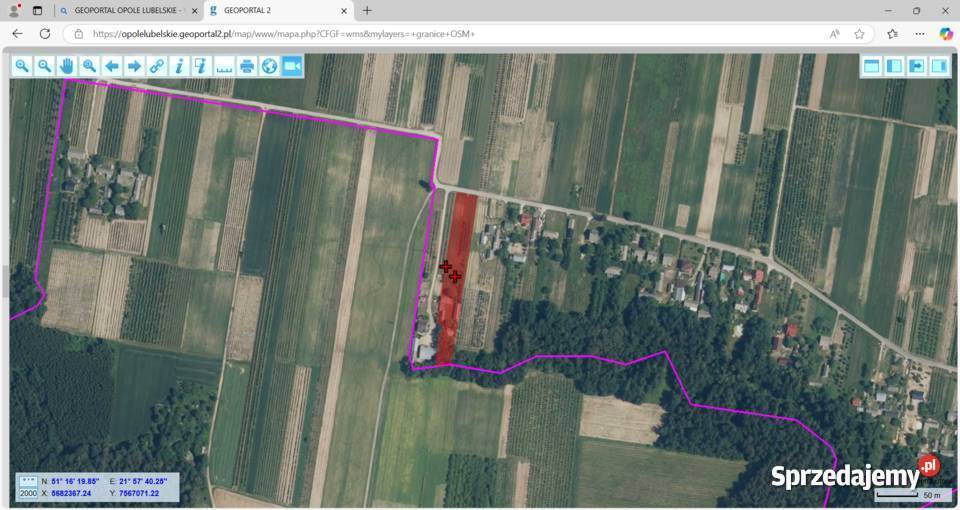Select the zoom out magnifier tool
Image resolution: width=960 pixels, height=510 pixels.
pyautogui.click(x=44, y=66)
